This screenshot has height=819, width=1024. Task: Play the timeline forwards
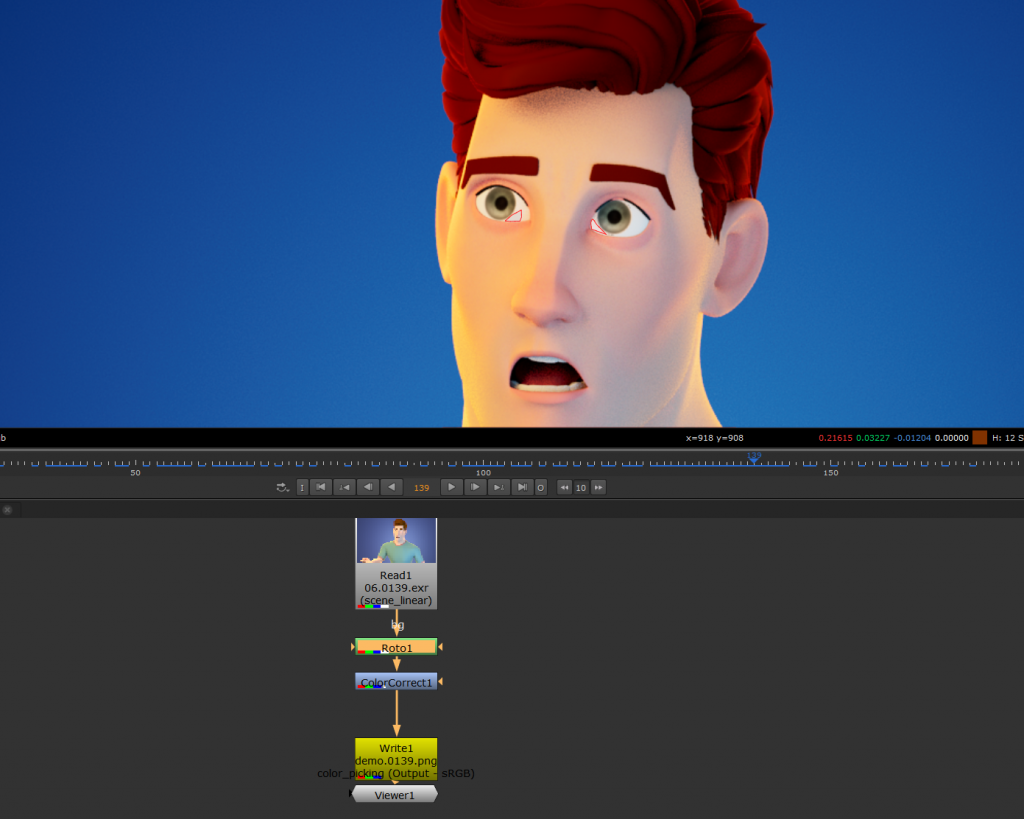pos(451,487)
